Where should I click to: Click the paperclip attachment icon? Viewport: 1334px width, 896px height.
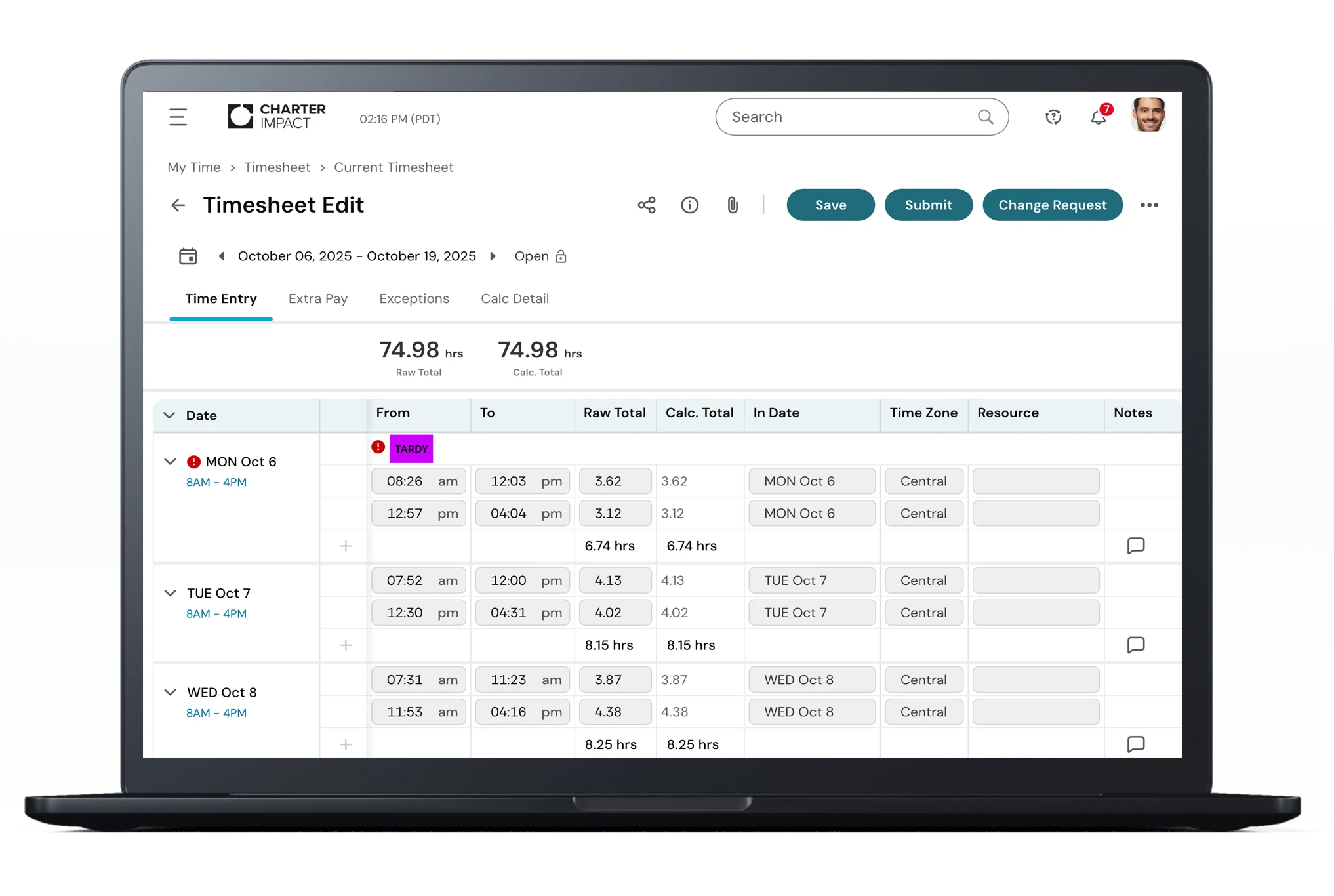click(x=733, y=205)
